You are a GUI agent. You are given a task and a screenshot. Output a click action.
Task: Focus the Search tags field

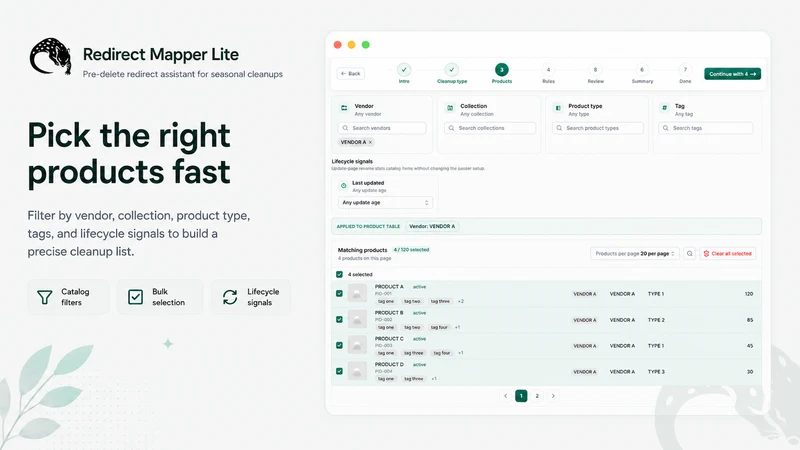pyautogui.click(x=706, y=128)
